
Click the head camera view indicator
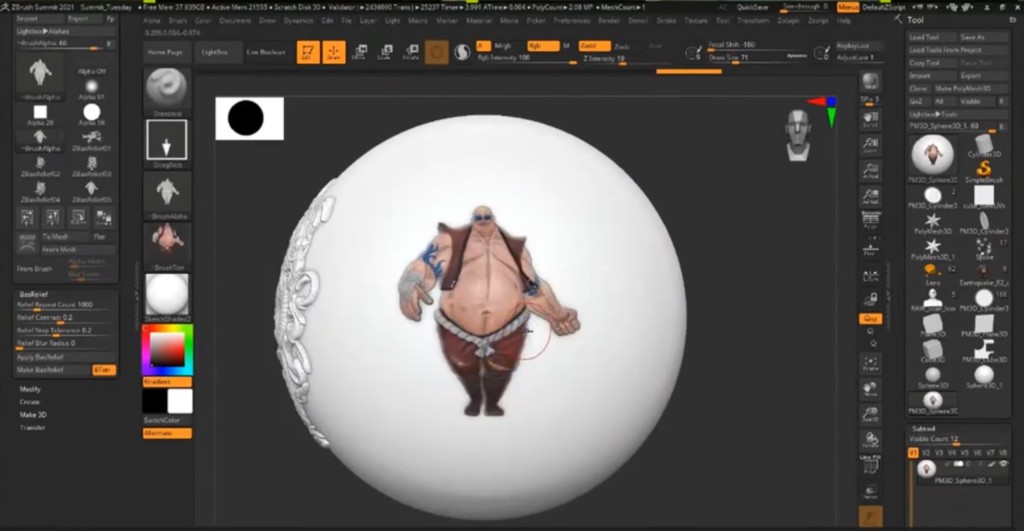click(797, 134)
